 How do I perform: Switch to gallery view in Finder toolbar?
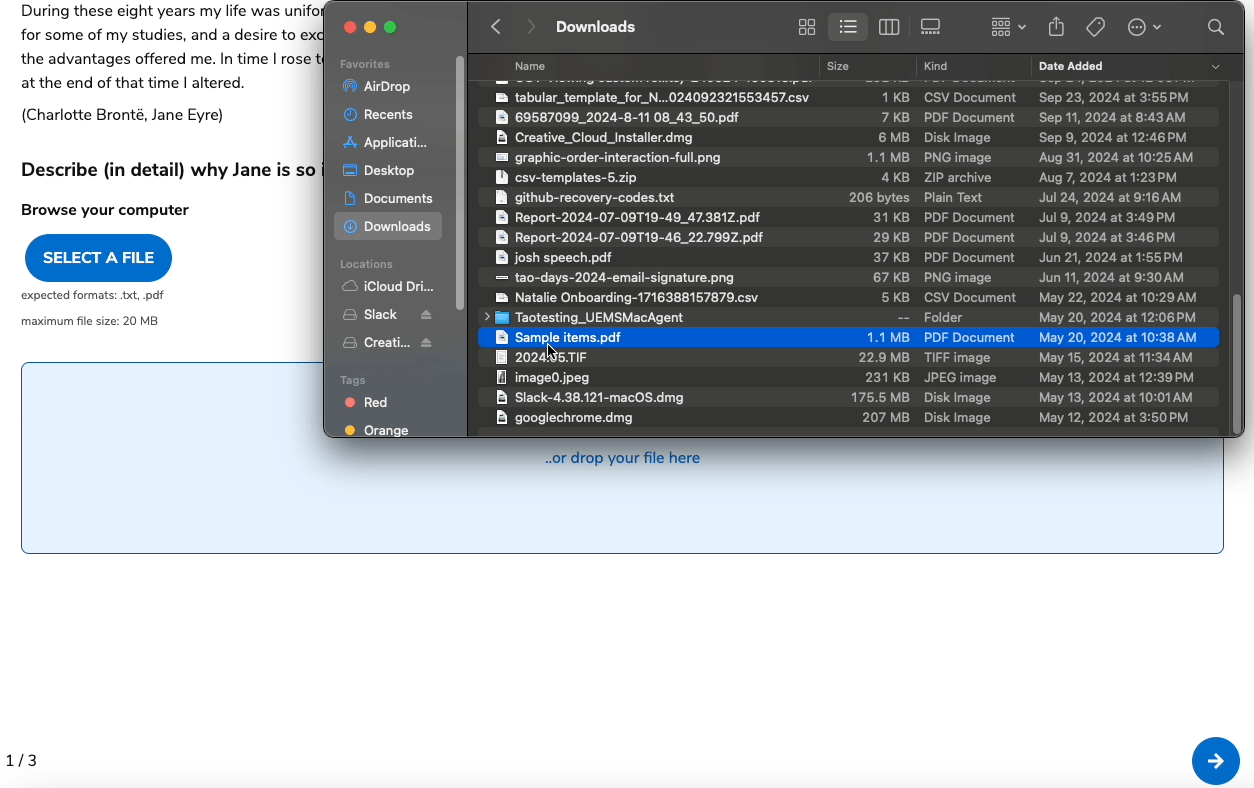pyautogui.click(x=929, y=27)
